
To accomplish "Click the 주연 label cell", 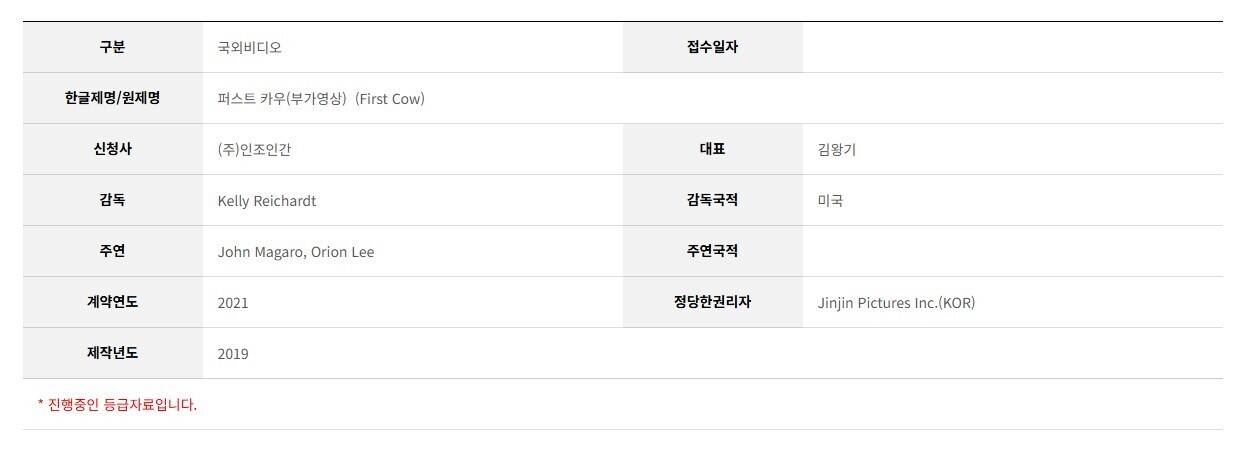I will coord(113,251).
